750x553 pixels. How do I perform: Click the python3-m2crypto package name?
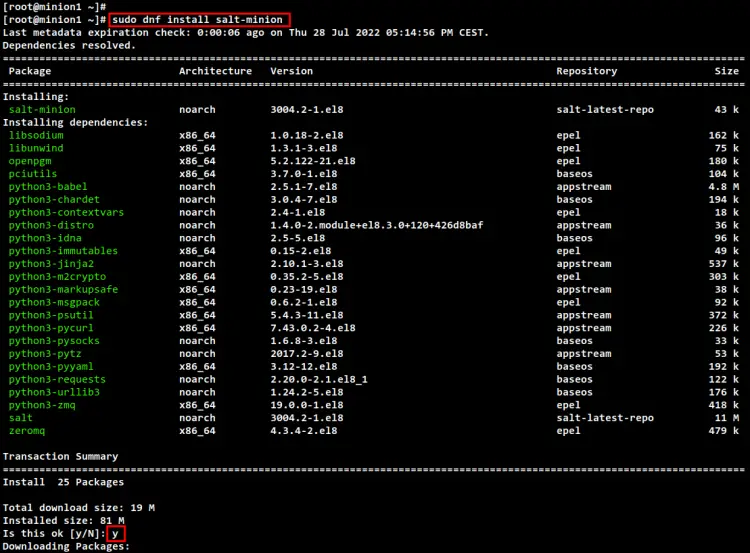pyautogui.click(x=57, y=277)
